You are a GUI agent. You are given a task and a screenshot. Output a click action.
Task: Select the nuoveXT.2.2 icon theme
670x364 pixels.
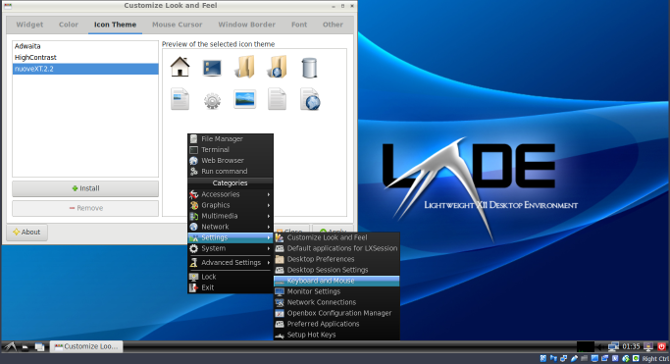click(x=85, y=69)
